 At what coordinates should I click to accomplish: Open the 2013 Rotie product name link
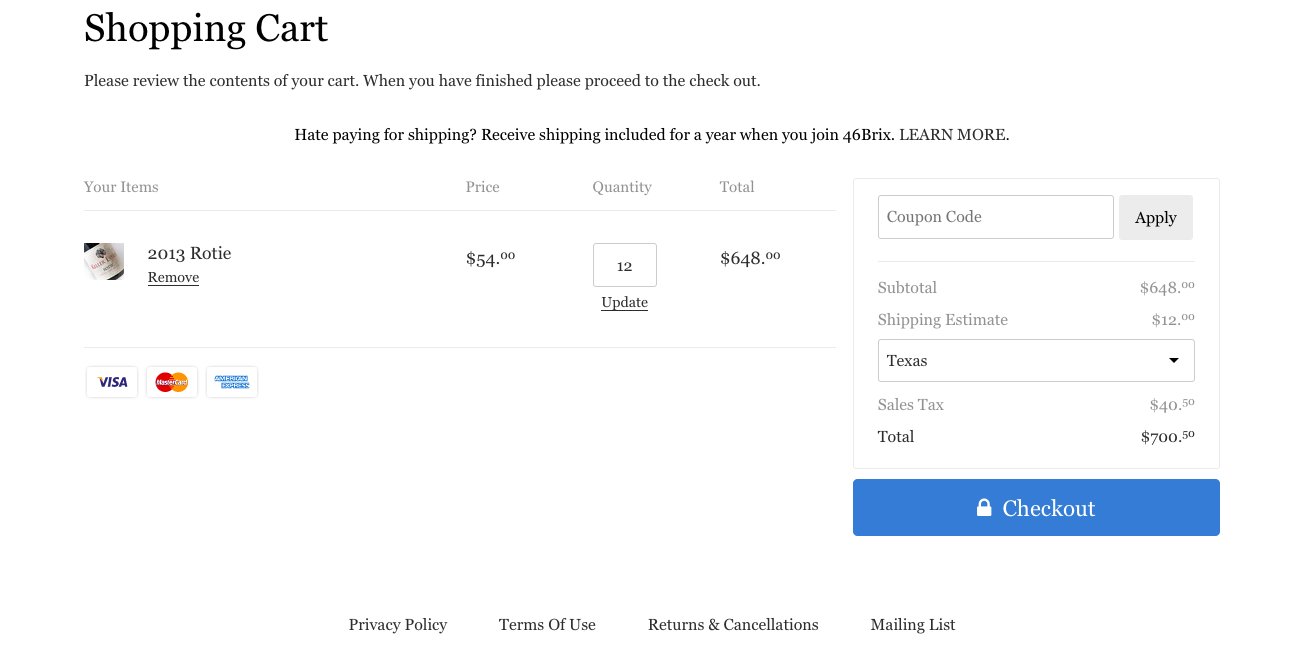click(x=189, y=253)
